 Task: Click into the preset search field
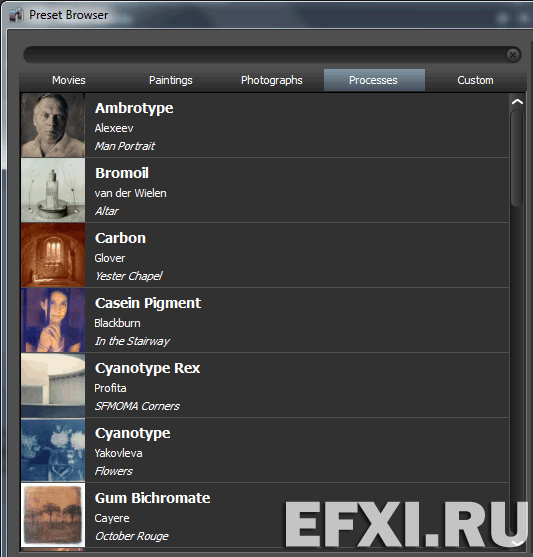(265, 55)
